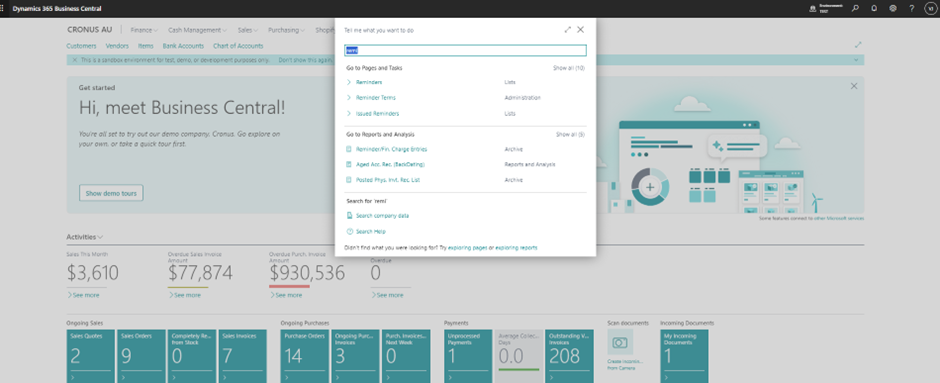Screen dimensions: 940x383
Task: Open Outstanding Vendor Invoices tile
Action: click(570, 356)
